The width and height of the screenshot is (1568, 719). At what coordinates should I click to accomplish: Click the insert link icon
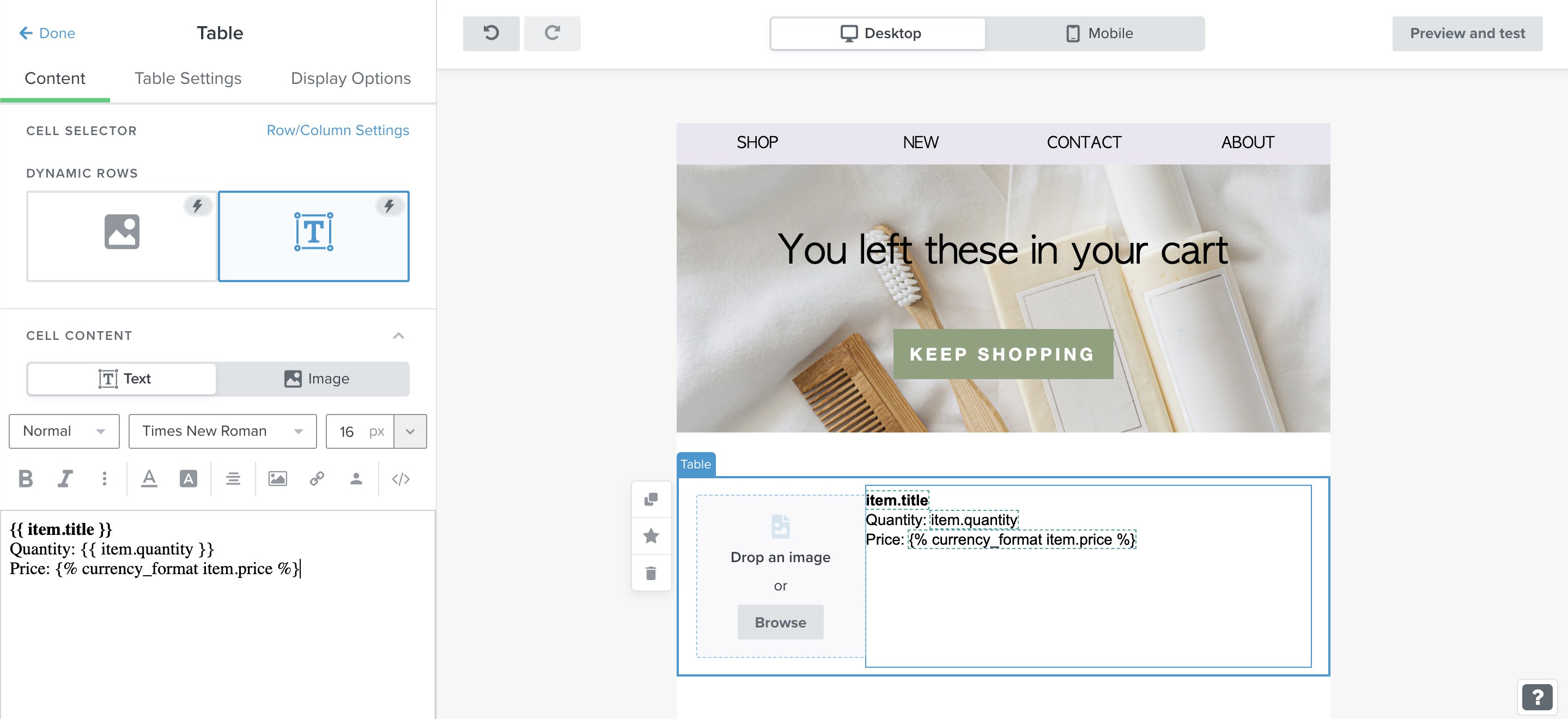316,478
